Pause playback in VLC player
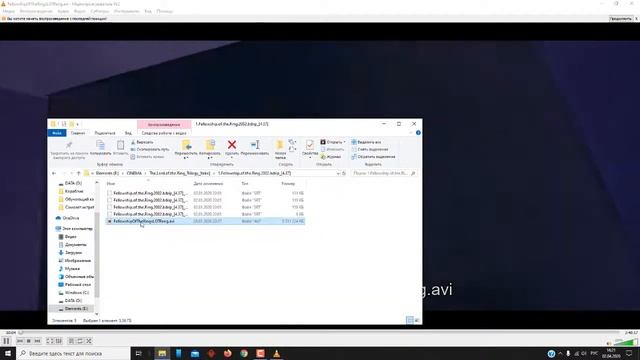Screen dimensions: 640x360 pyautogui.click(x=6, y=341)
